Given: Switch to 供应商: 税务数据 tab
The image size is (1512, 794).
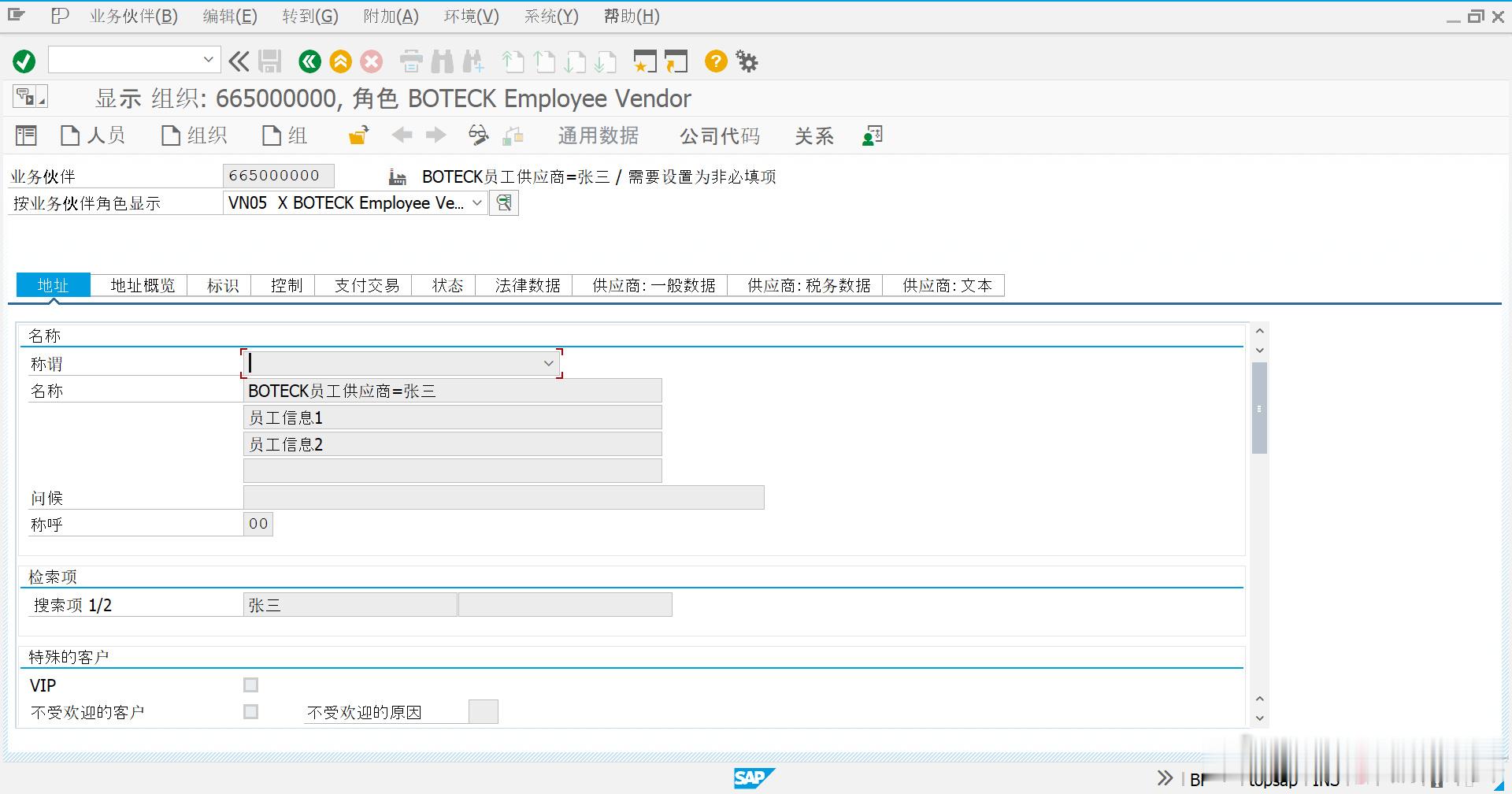Looking at the screenshot, I should click(809, 285).
